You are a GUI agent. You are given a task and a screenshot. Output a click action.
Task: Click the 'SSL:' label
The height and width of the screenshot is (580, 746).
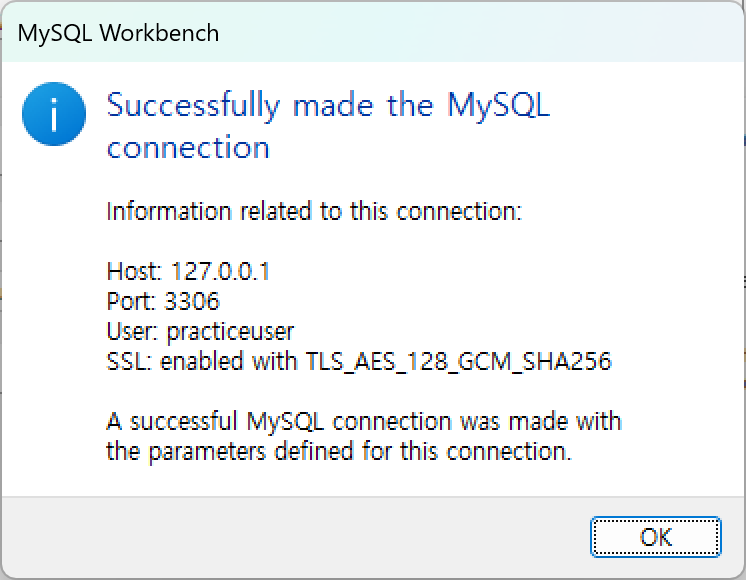tap(129, 361)
